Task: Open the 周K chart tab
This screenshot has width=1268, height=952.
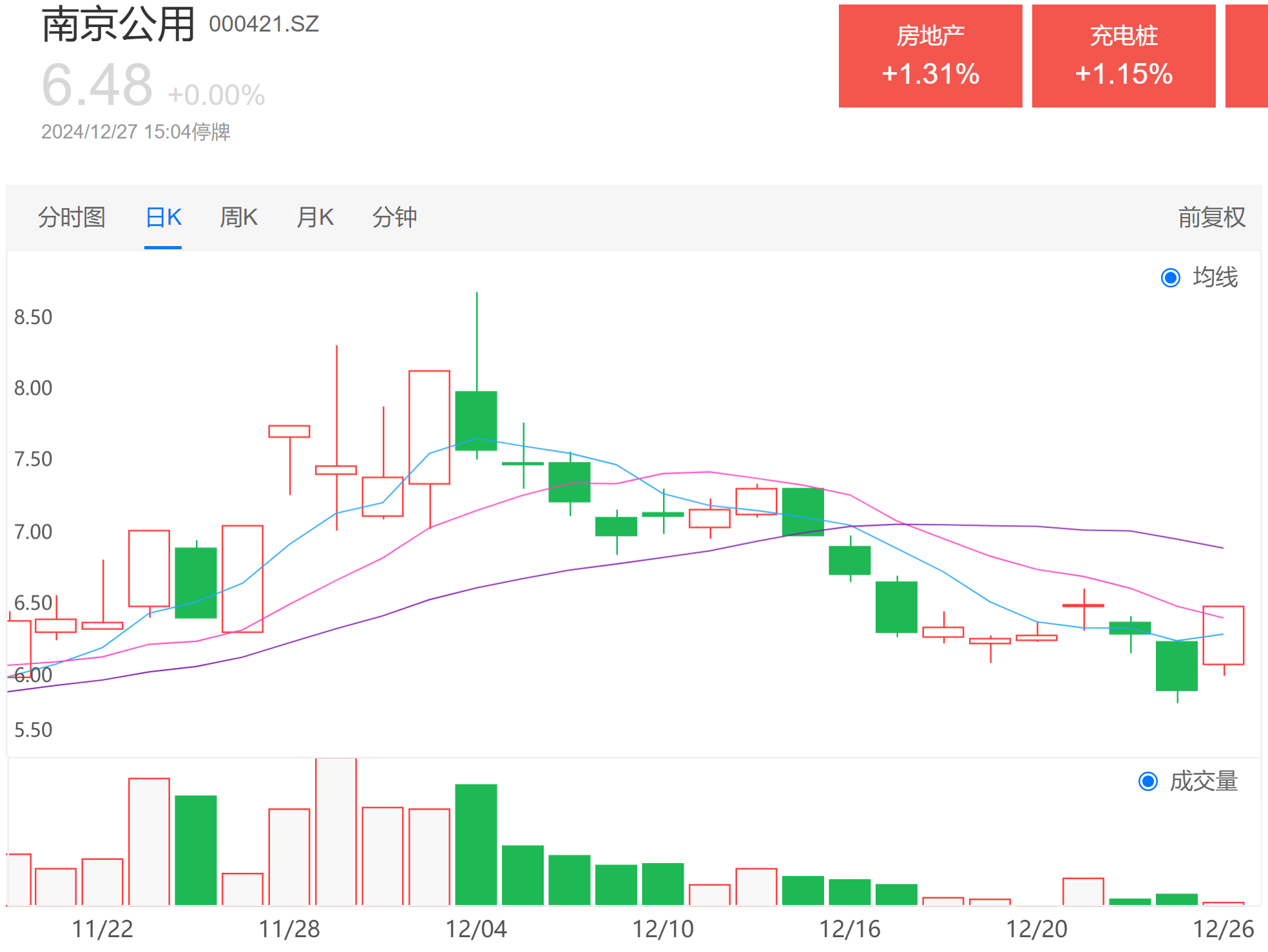Action: (x=238, y=217)
